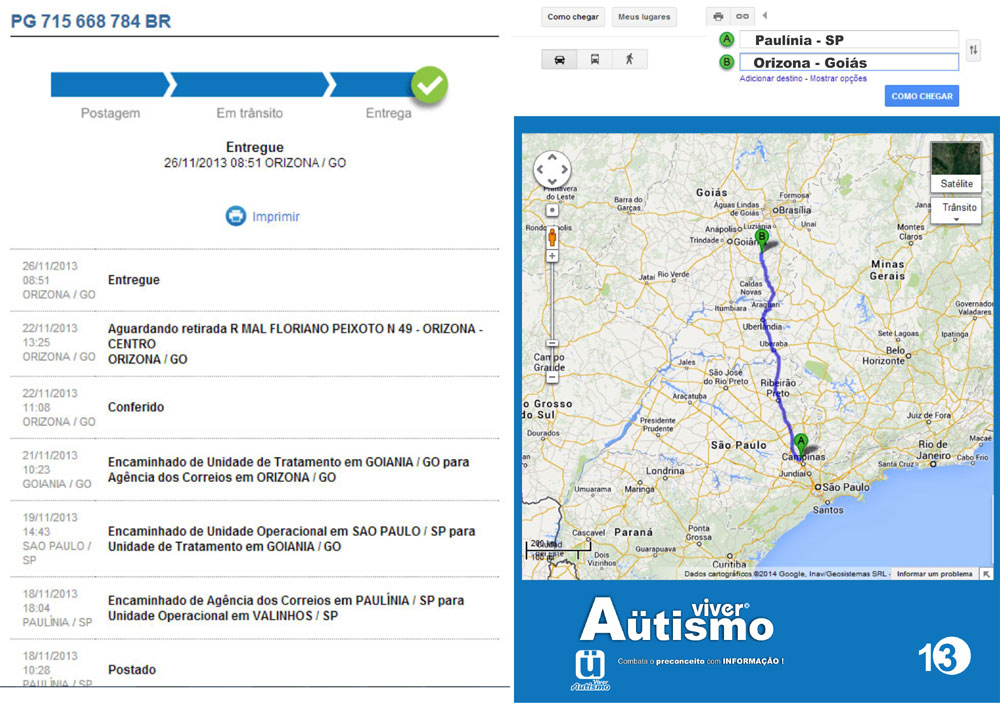This screenshot has height=703, width=1000.
Task: Click the Orizona - Goiás destination field
Action: click(x=848, y=62)
